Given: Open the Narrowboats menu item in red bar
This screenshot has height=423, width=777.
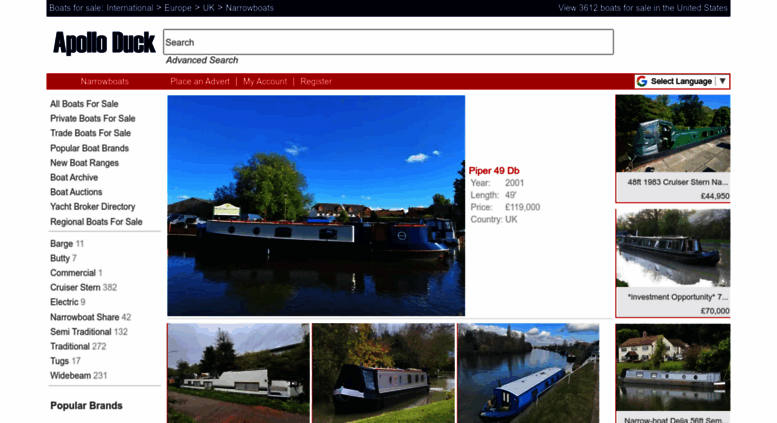Looking at the screenshot, I should [x=105, y=81].
